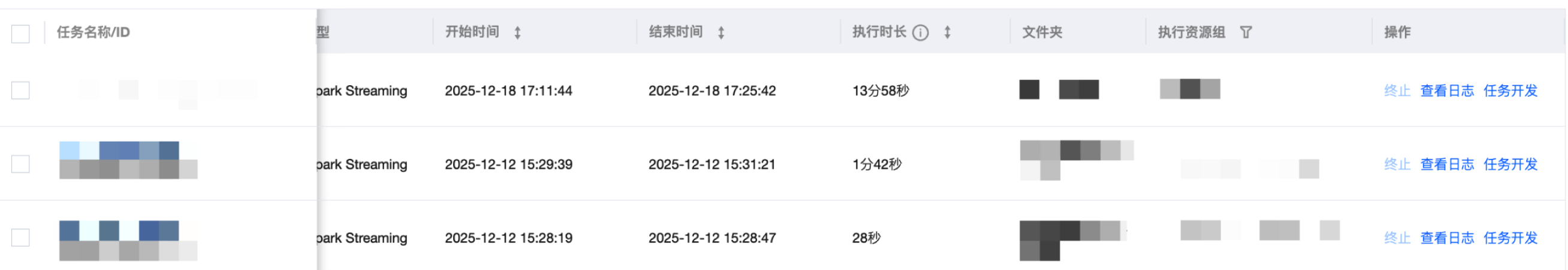Sort by 开始时间 column sort icon

[x=517, y=32]
